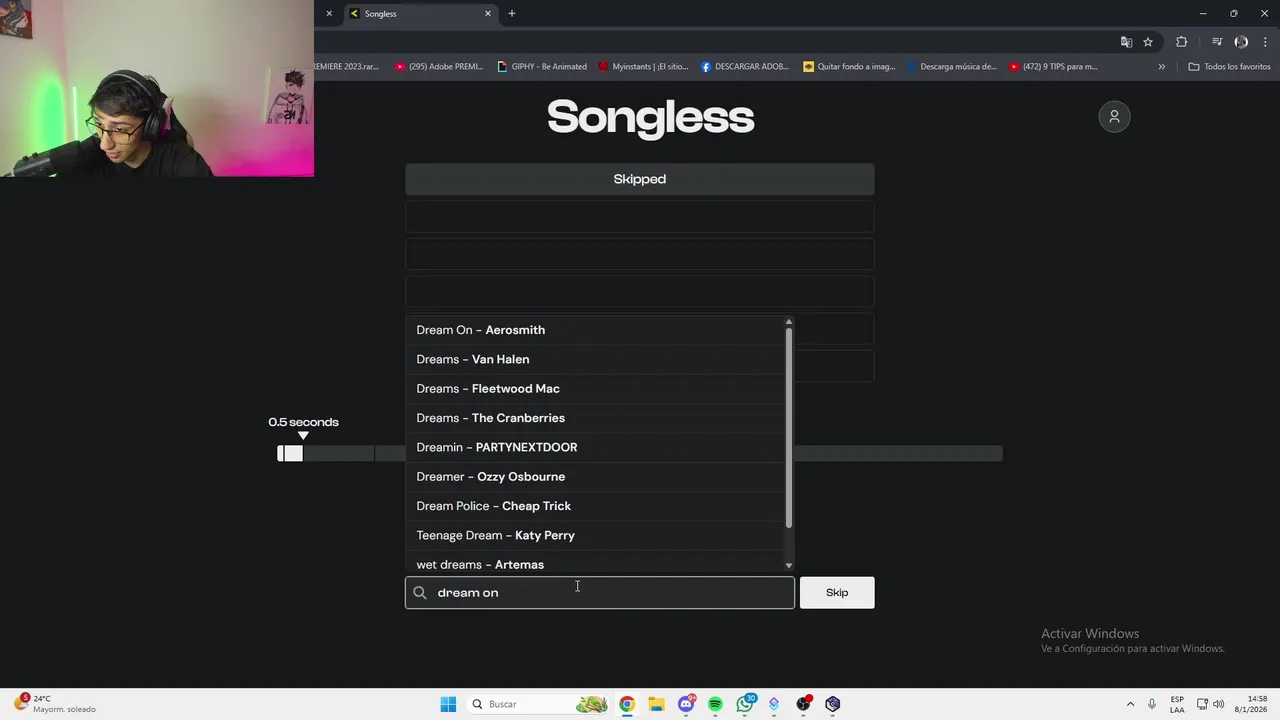This screenshot has height=720, width=1280.
Task: Open the Myinstants bookmark
Action: tap(644, 67)
